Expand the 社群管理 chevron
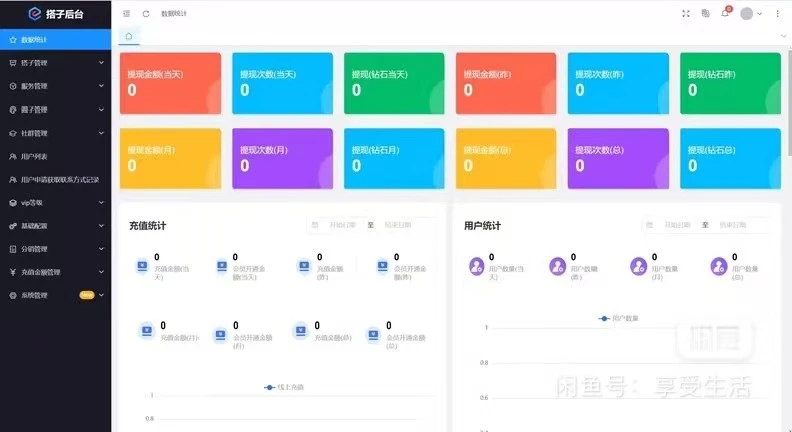 (x=101, y=133)
